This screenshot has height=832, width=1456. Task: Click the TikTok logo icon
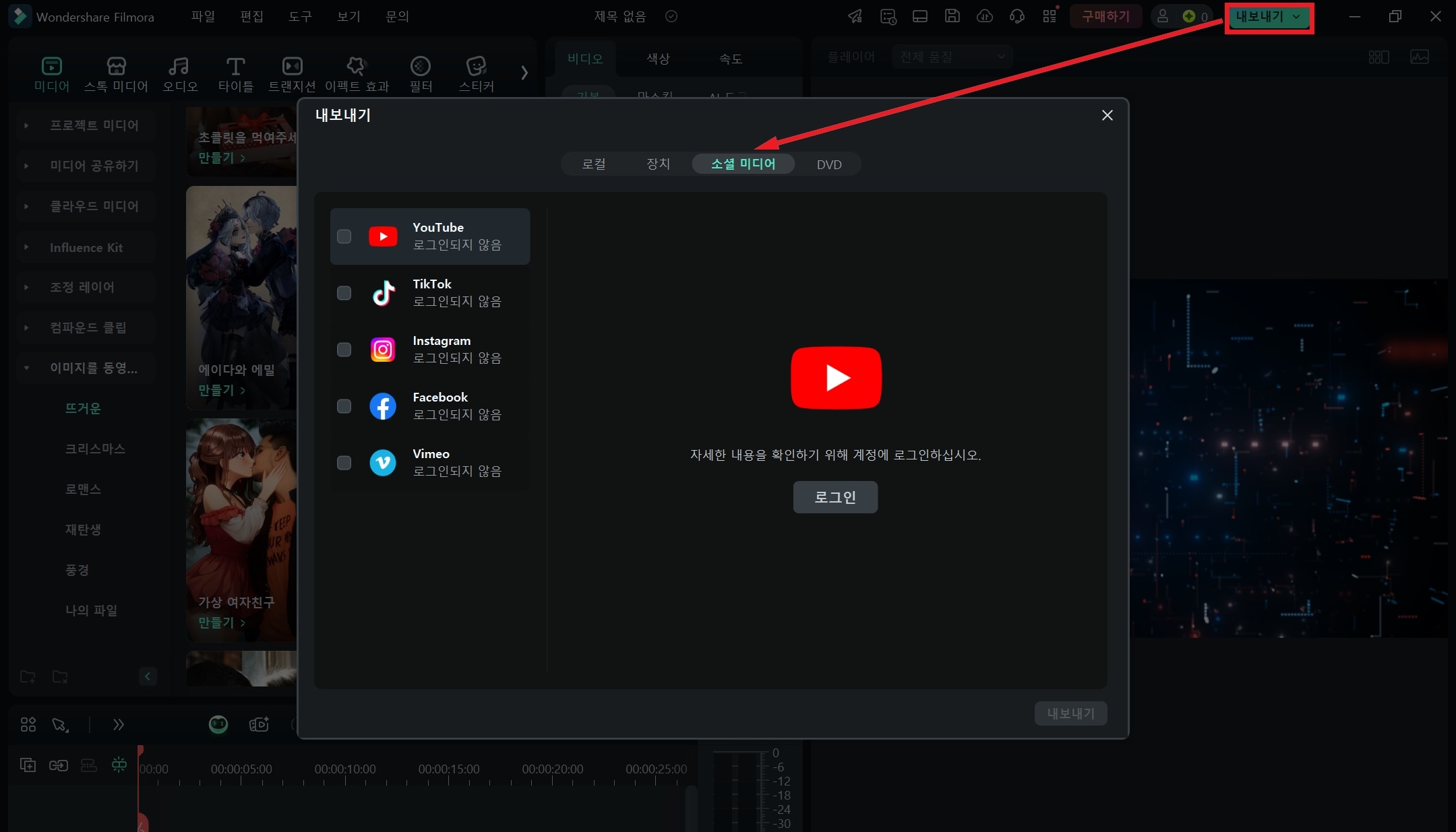tap(383, 293)
